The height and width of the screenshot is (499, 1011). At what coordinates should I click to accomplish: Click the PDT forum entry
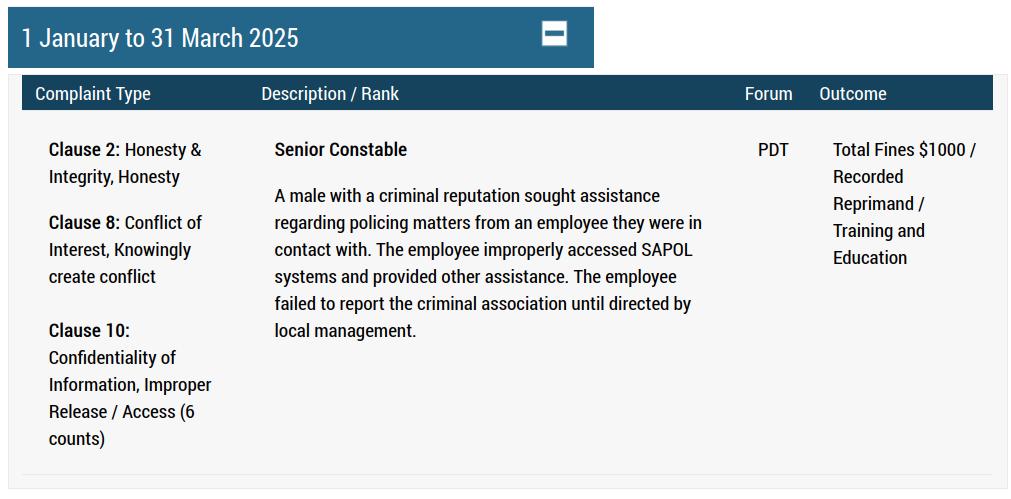(773, 150)
